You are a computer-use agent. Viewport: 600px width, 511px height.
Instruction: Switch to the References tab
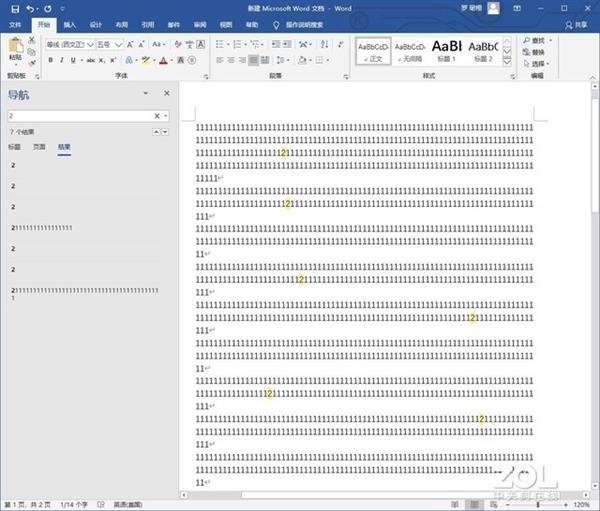pyautogui.click(x=148, y=25)
